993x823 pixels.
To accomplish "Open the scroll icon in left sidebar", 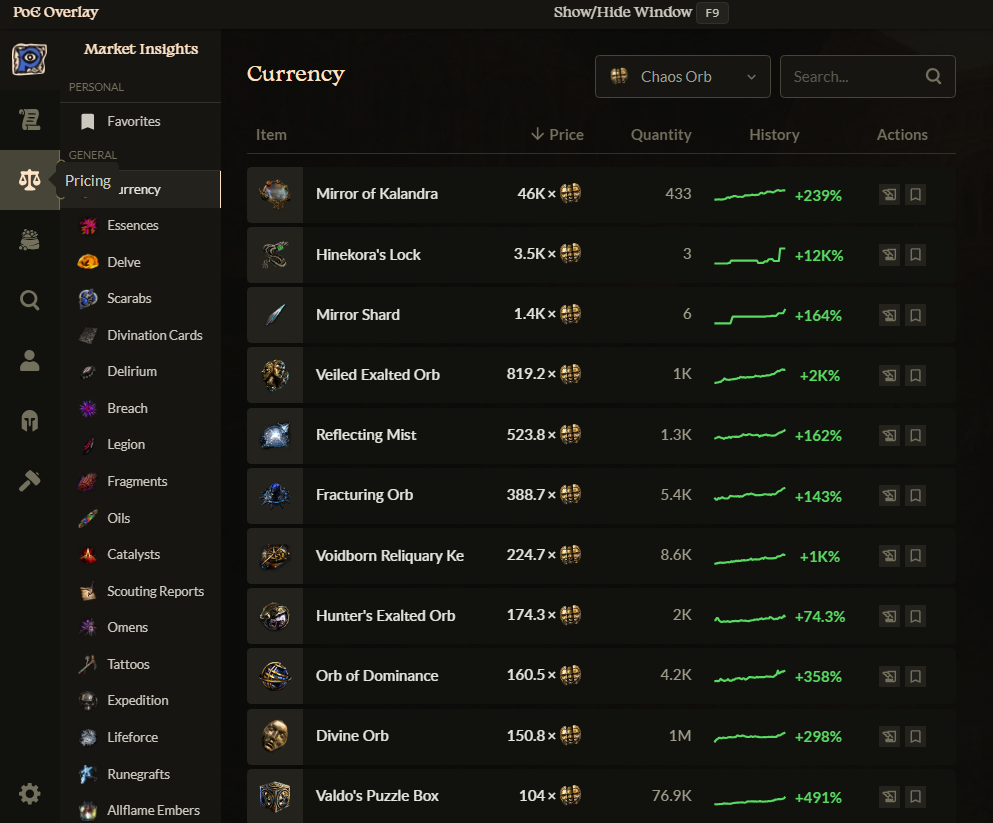I will point(30,120).
